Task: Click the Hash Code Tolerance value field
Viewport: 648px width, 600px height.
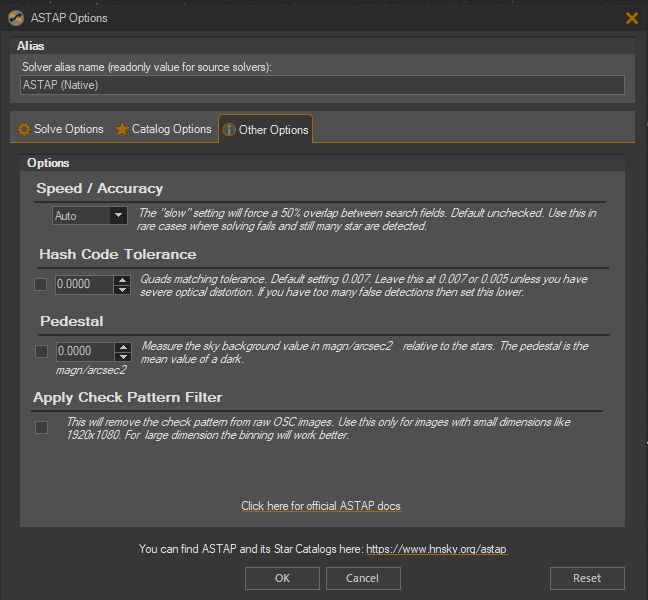Action: (84, 284)
